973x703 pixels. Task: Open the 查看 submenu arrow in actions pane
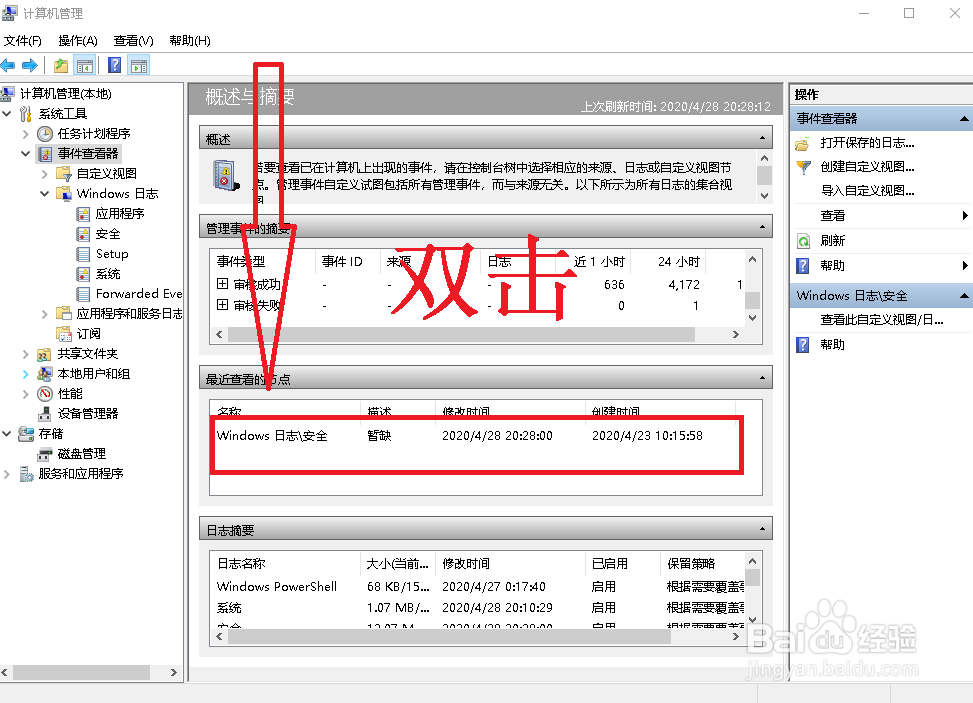966,215
